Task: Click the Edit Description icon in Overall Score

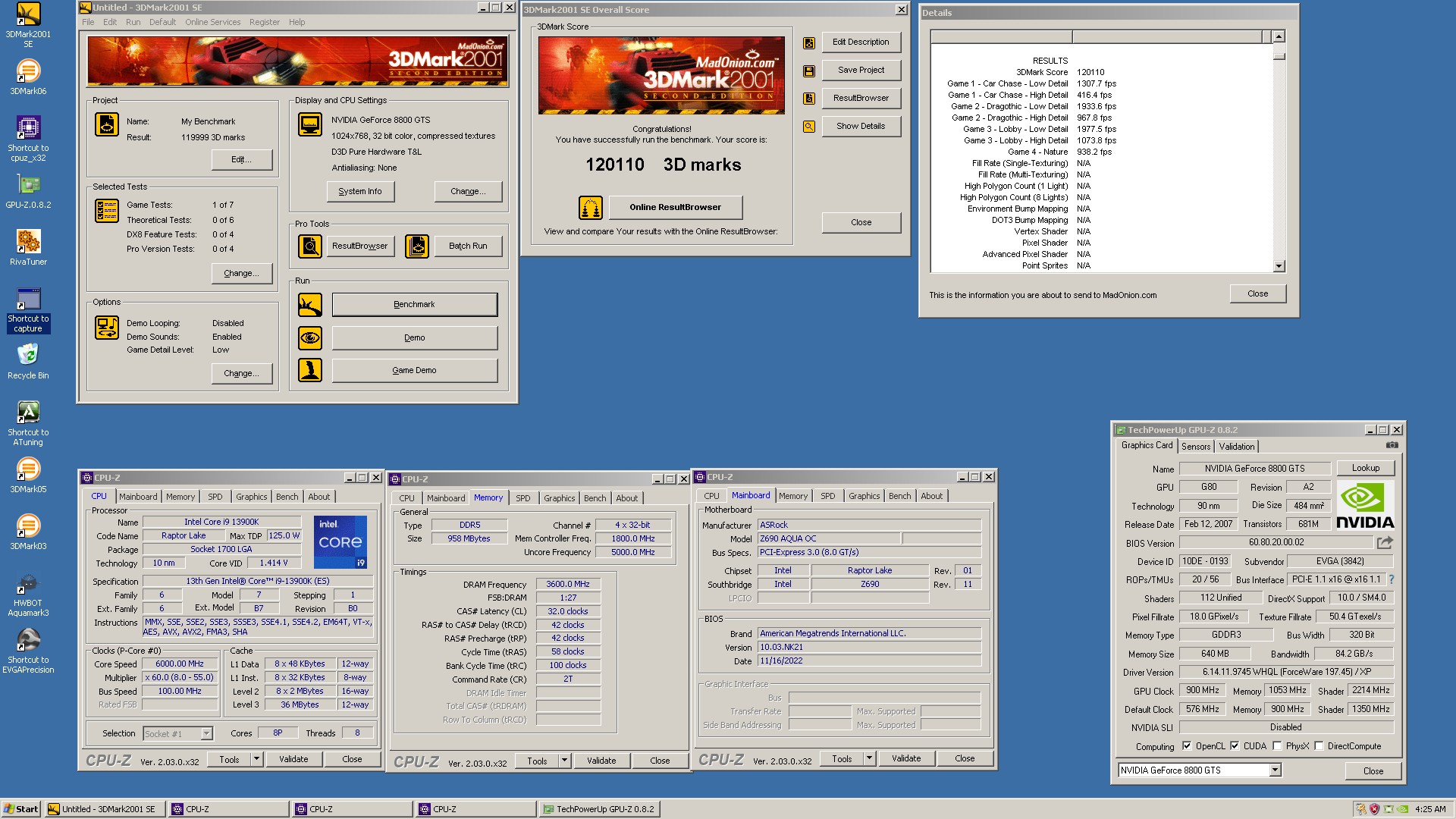Action: pos(809,42)
